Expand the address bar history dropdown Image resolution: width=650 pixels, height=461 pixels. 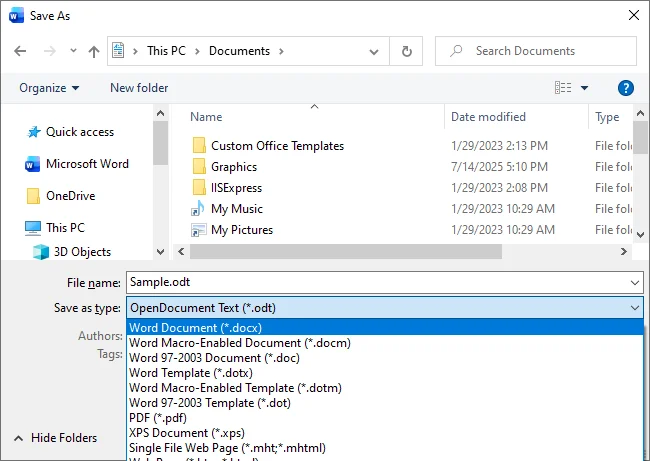(376, 51)
